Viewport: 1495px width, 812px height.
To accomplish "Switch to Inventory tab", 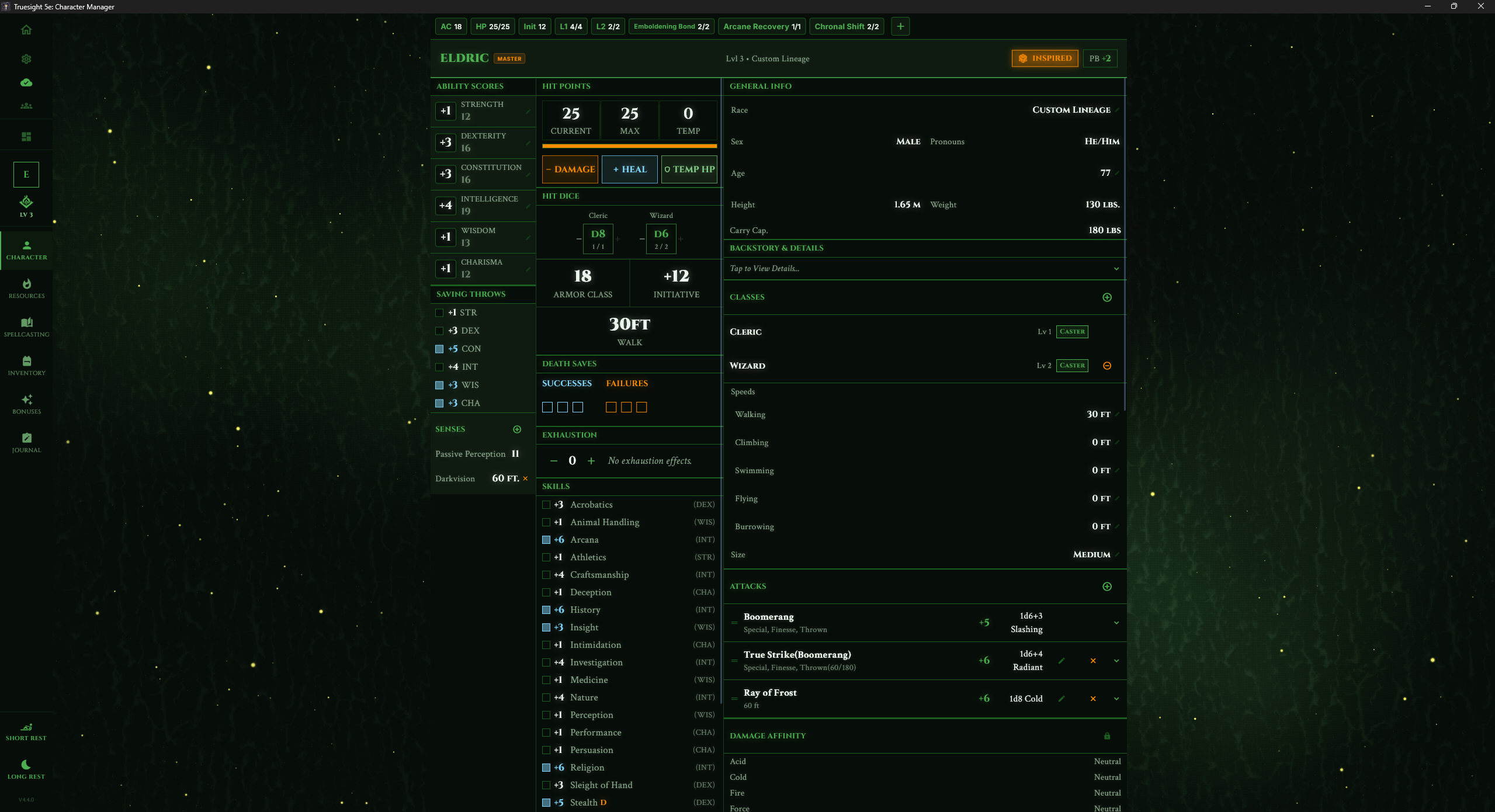I will click(x=26, y=366).
